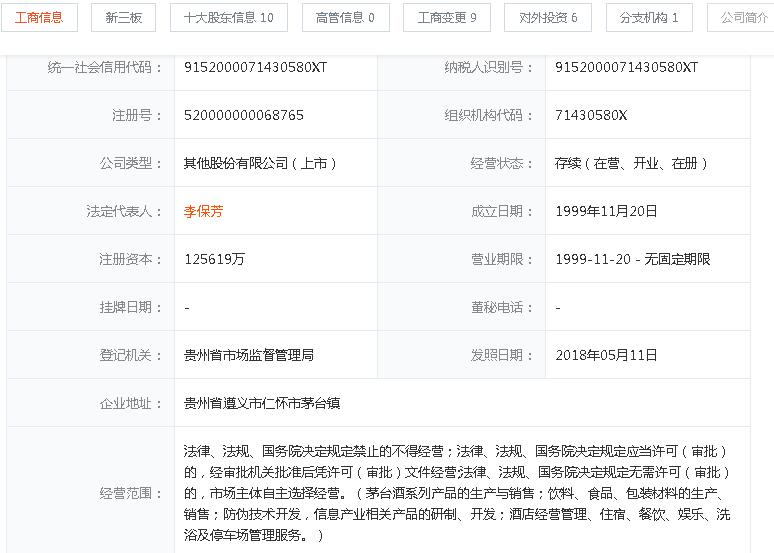Click company type 其他股份有限公司（上市）
This screenshot has width=774, height=553.
260,163
